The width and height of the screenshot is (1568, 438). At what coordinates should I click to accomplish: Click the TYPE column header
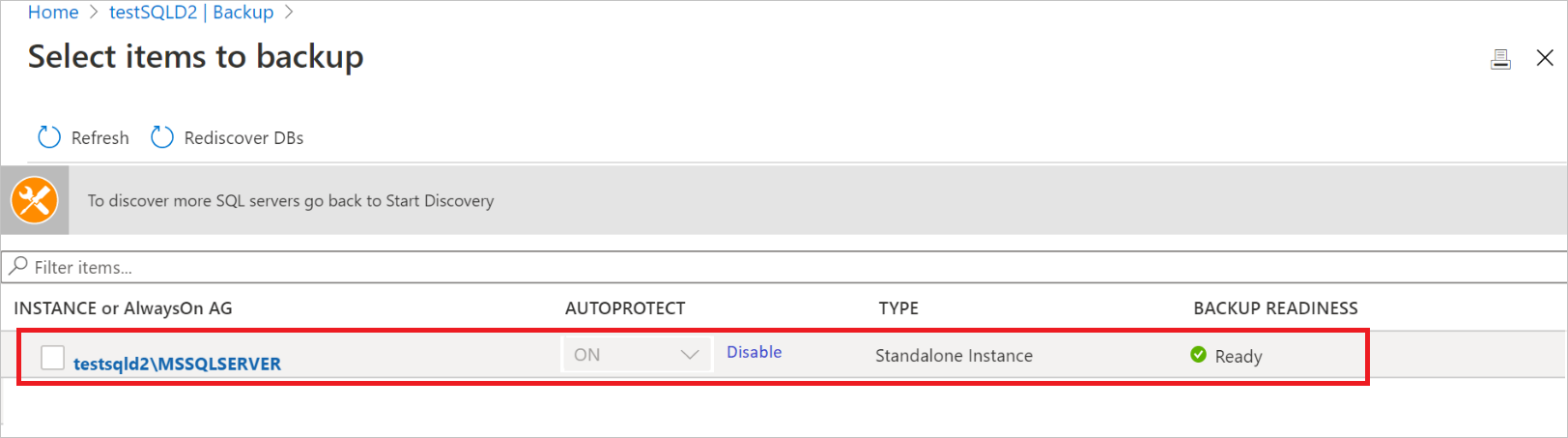point(898,308)
